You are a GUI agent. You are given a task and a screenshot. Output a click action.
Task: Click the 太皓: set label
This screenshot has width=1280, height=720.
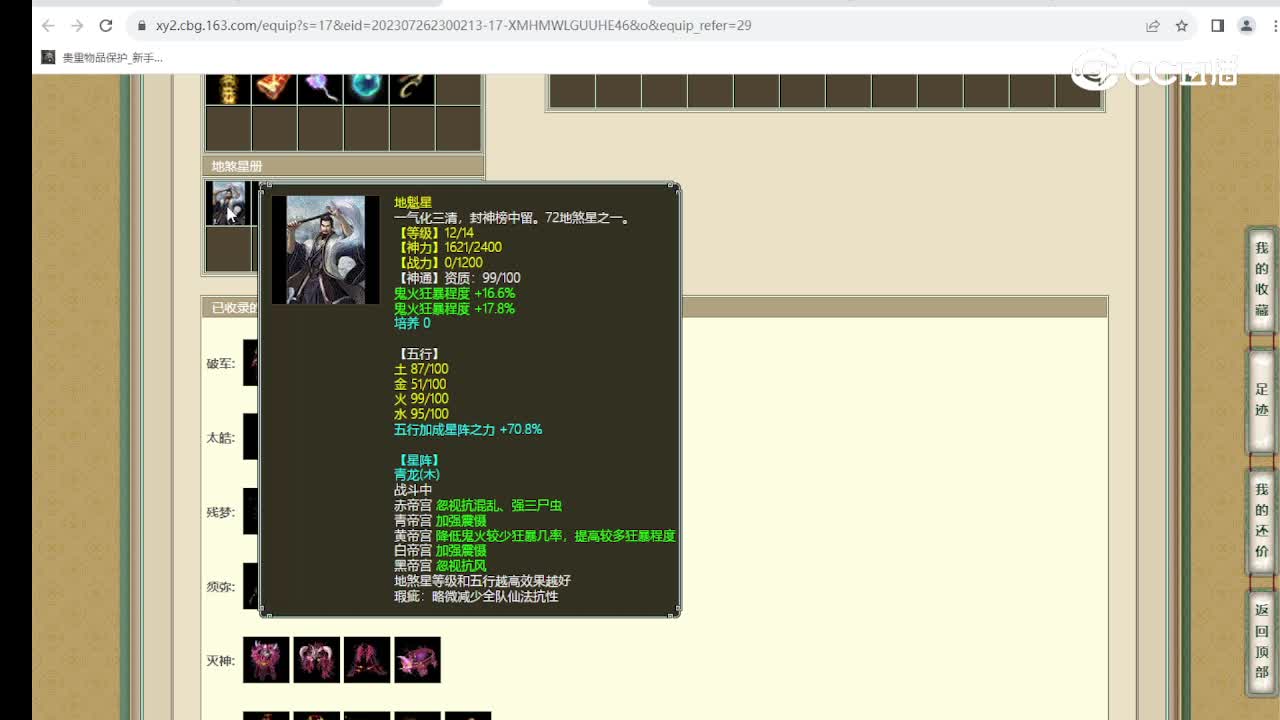[221, 437]
